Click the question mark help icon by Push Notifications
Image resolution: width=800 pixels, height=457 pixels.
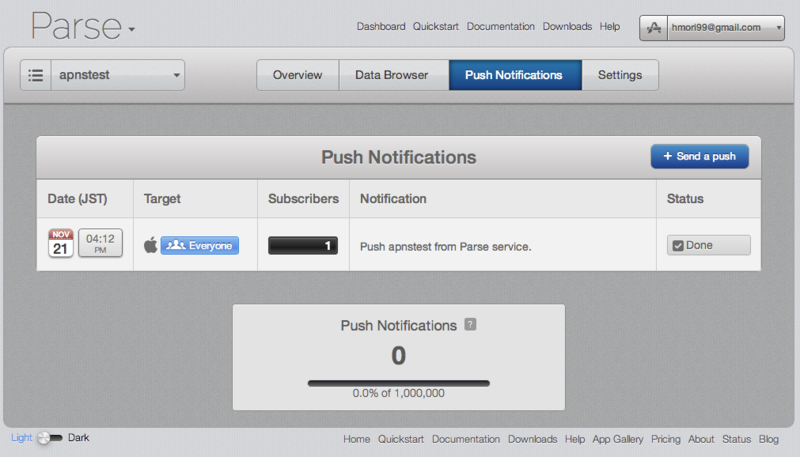coord(470,324)
